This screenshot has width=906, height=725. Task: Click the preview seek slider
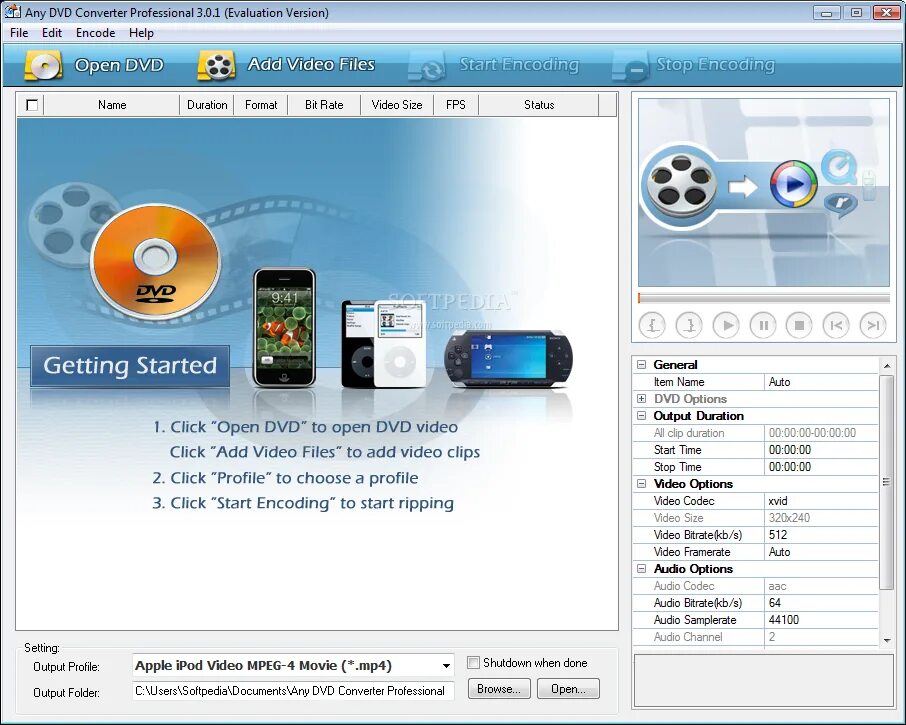pyautogui.click(x=763, y=298)
